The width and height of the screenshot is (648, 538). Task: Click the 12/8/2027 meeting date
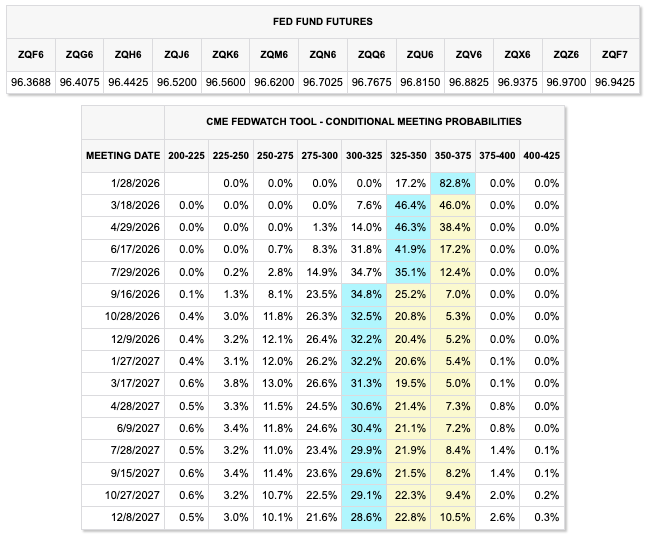[135, 517]
